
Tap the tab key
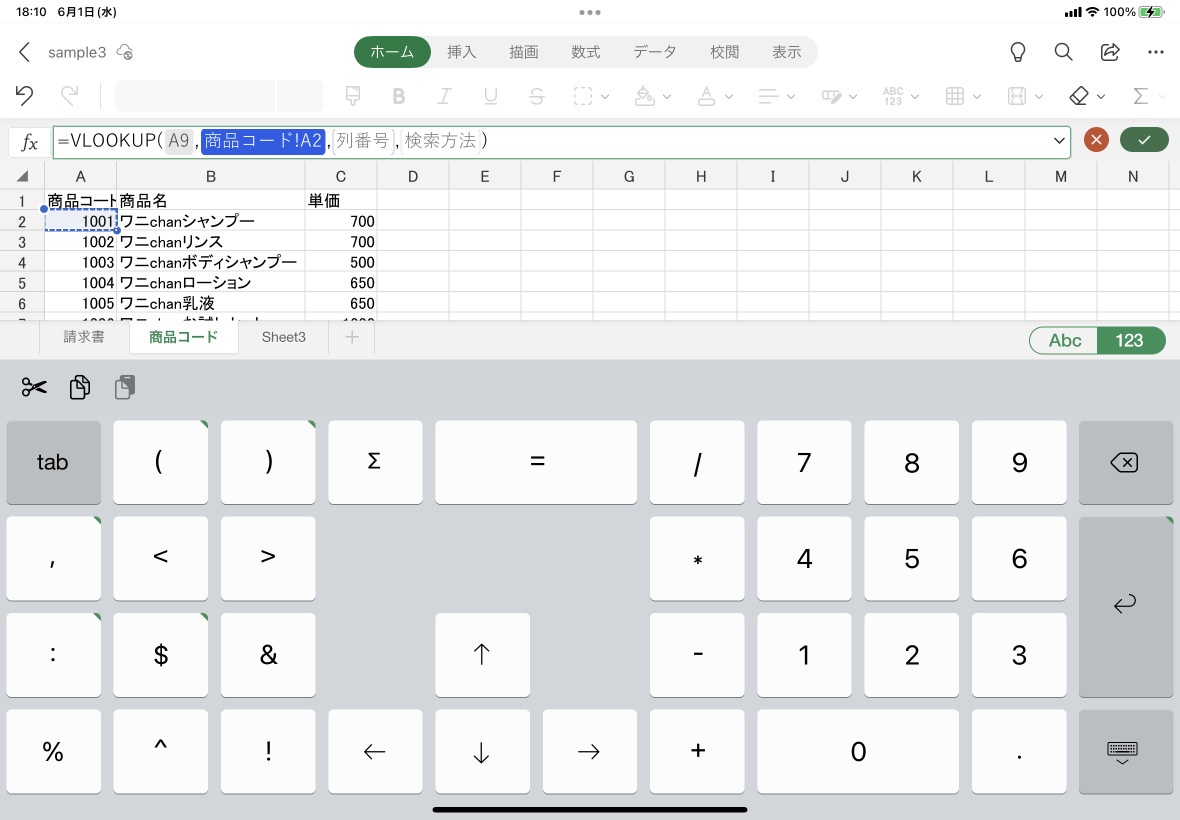[x=53, y=462]
